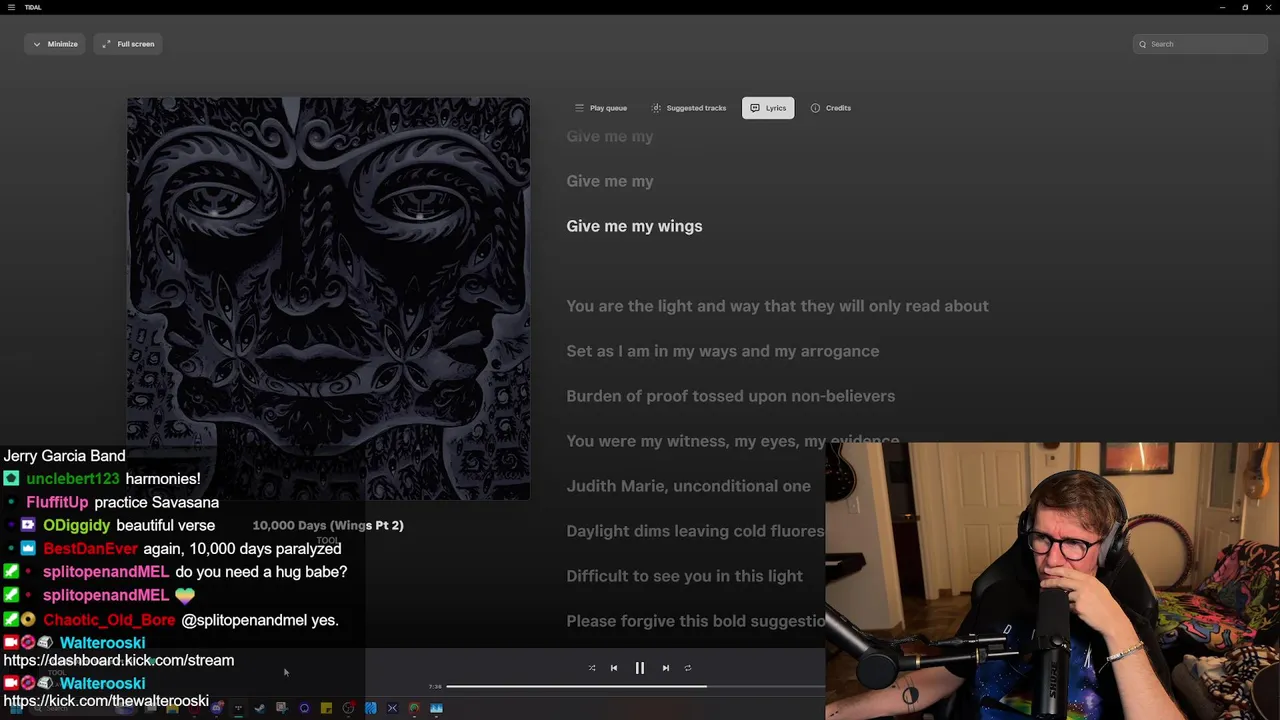Image resolution: width=1280 pixels, height=720 pixels.
Task: Pause the currently playing song
Action: [x=640, y=668]
